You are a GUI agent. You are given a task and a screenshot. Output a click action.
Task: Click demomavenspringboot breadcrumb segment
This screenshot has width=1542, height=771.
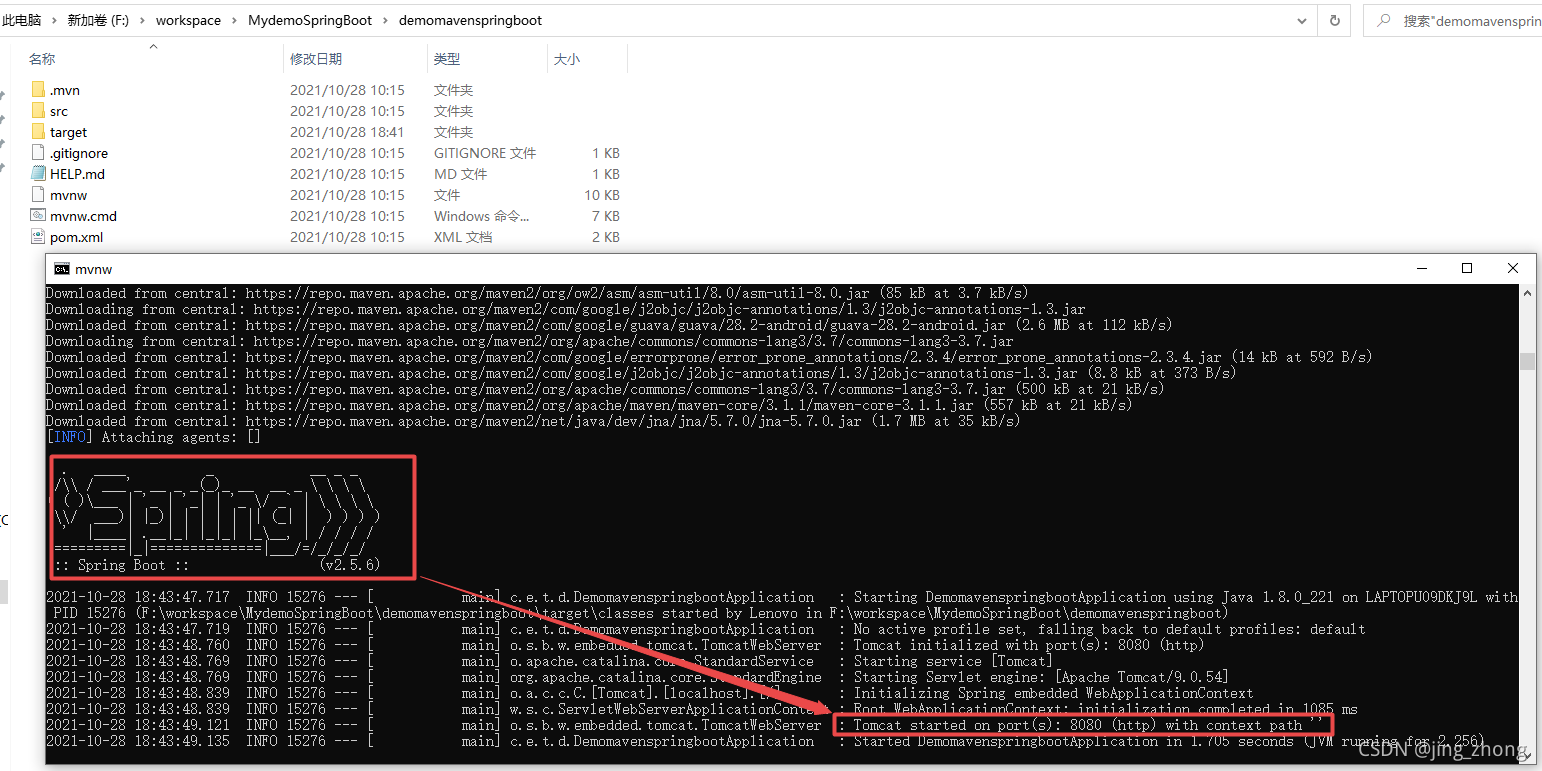[470, 20]
